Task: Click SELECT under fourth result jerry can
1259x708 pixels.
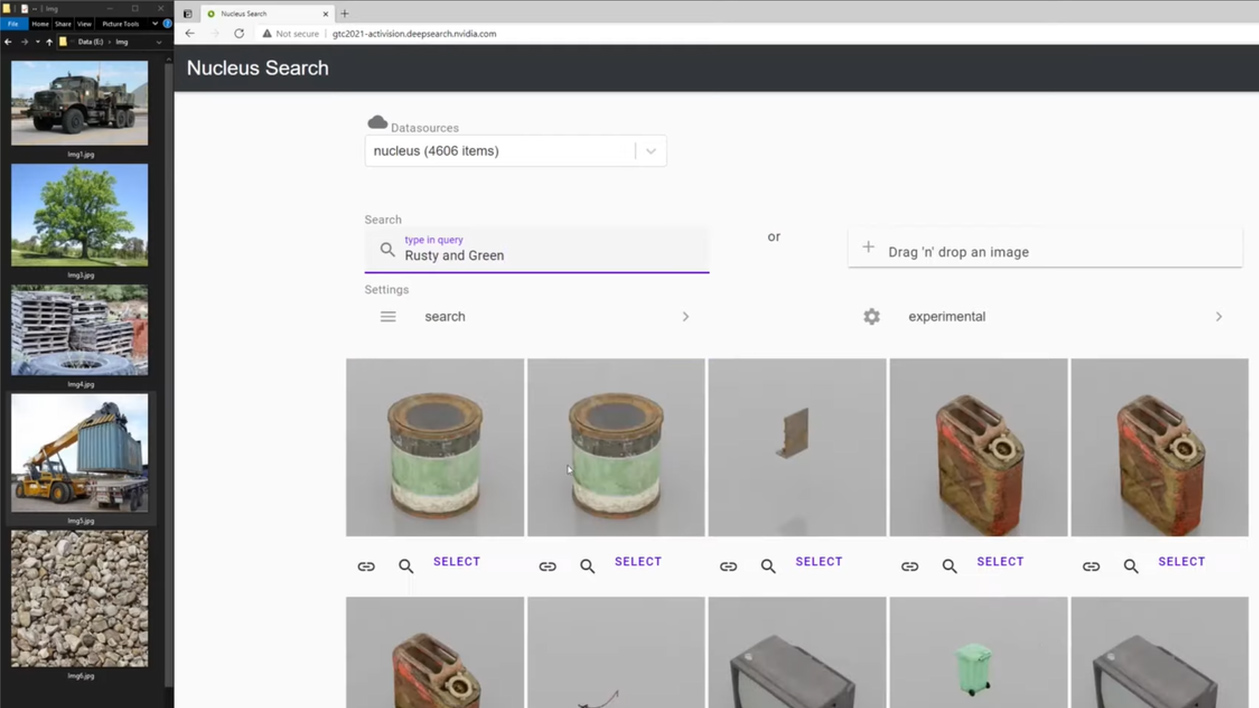Action: pos(1000,562)
